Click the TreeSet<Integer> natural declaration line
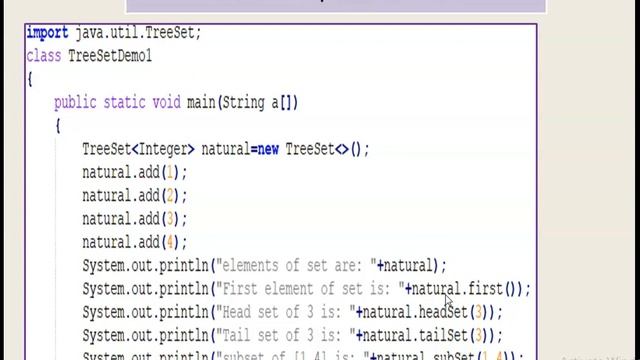The width and height of the screenshot is (640, 360). pyautogui.click(x=226, y=149)
